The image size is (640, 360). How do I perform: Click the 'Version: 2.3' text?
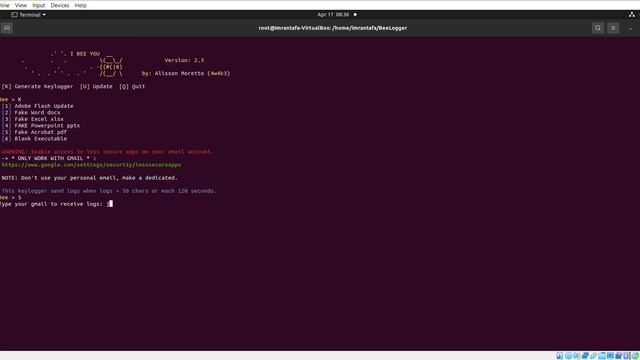pos(184,60)
